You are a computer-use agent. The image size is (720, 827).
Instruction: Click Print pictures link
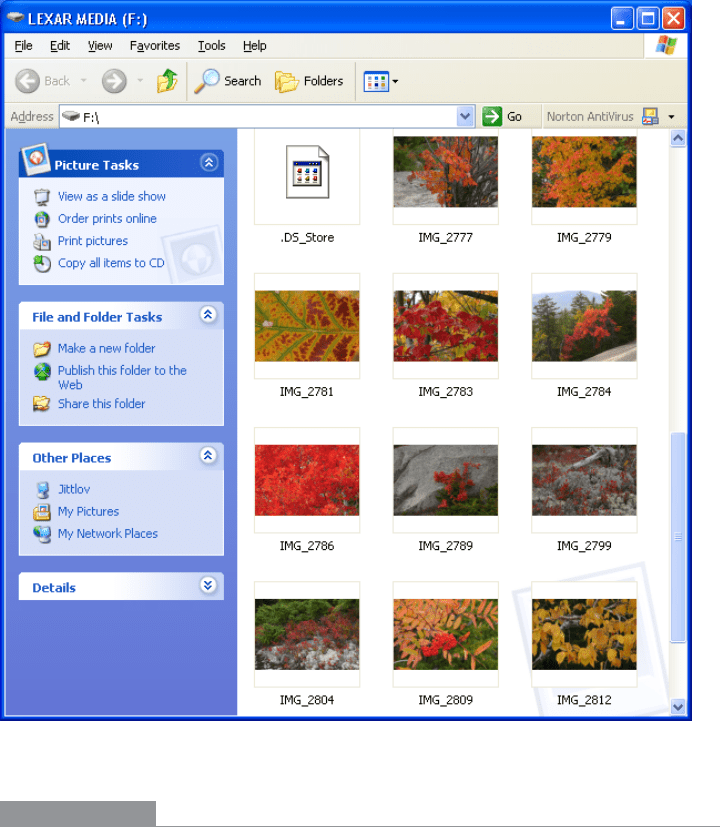pos(93,241)
